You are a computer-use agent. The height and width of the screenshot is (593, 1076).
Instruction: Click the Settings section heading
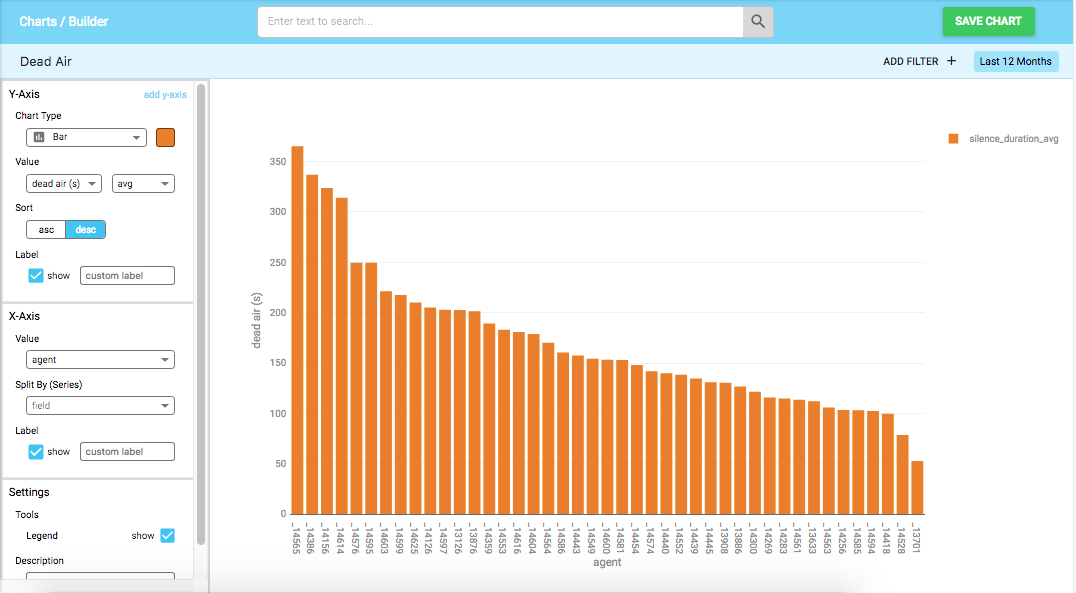[30, 492]
